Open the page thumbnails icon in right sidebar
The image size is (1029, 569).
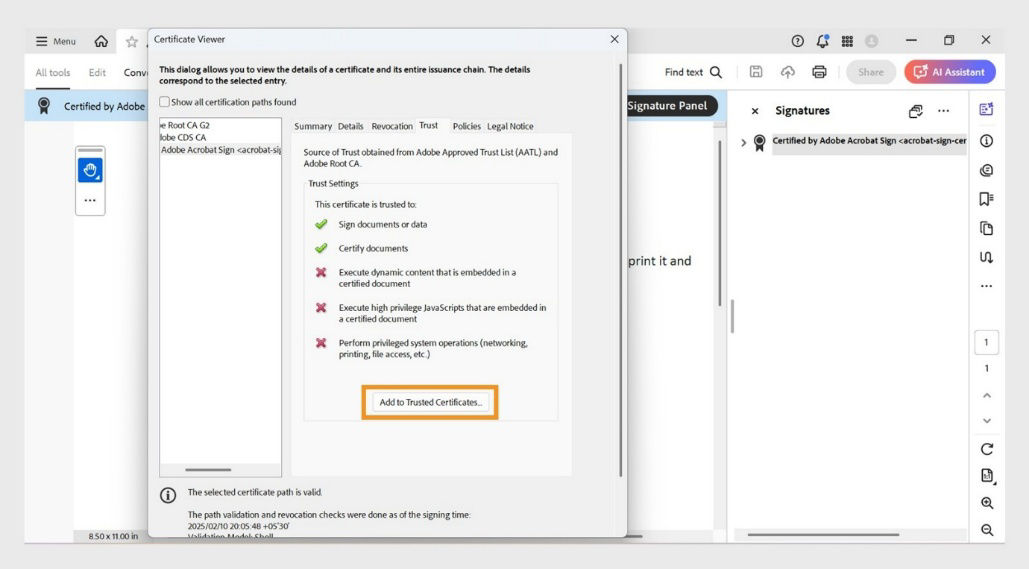coord(986,228)
